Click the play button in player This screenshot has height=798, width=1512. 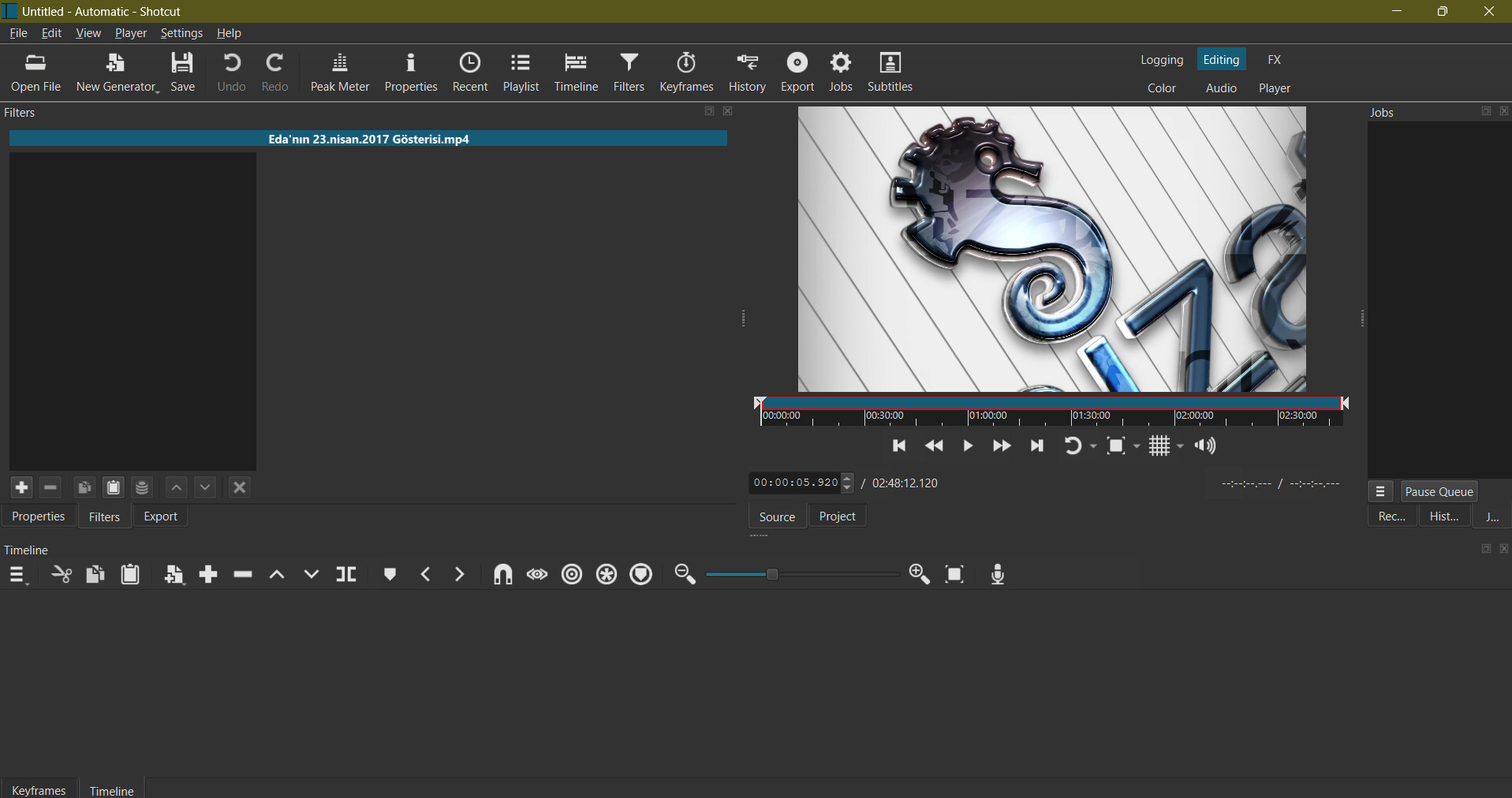[968, 446]
